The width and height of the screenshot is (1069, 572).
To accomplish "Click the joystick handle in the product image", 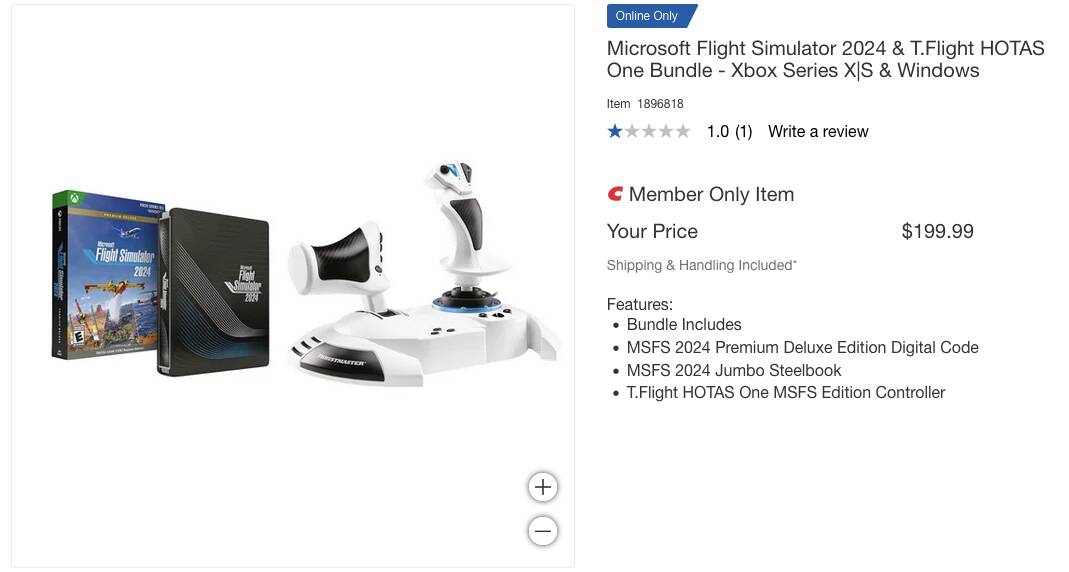I will pyautogui.click(x=465, y=215).
